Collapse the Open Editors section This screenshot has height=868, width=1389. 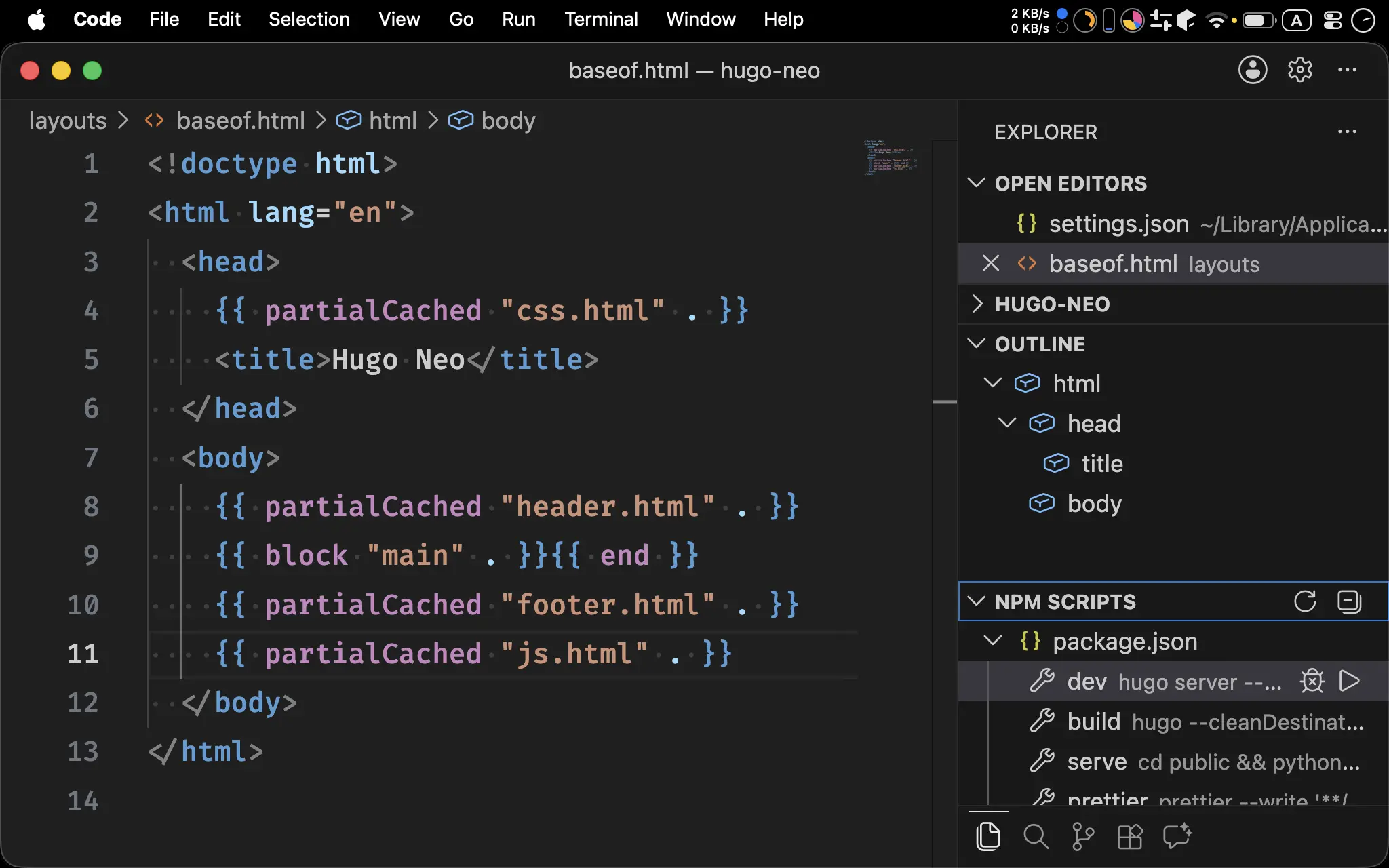(976, 183)
